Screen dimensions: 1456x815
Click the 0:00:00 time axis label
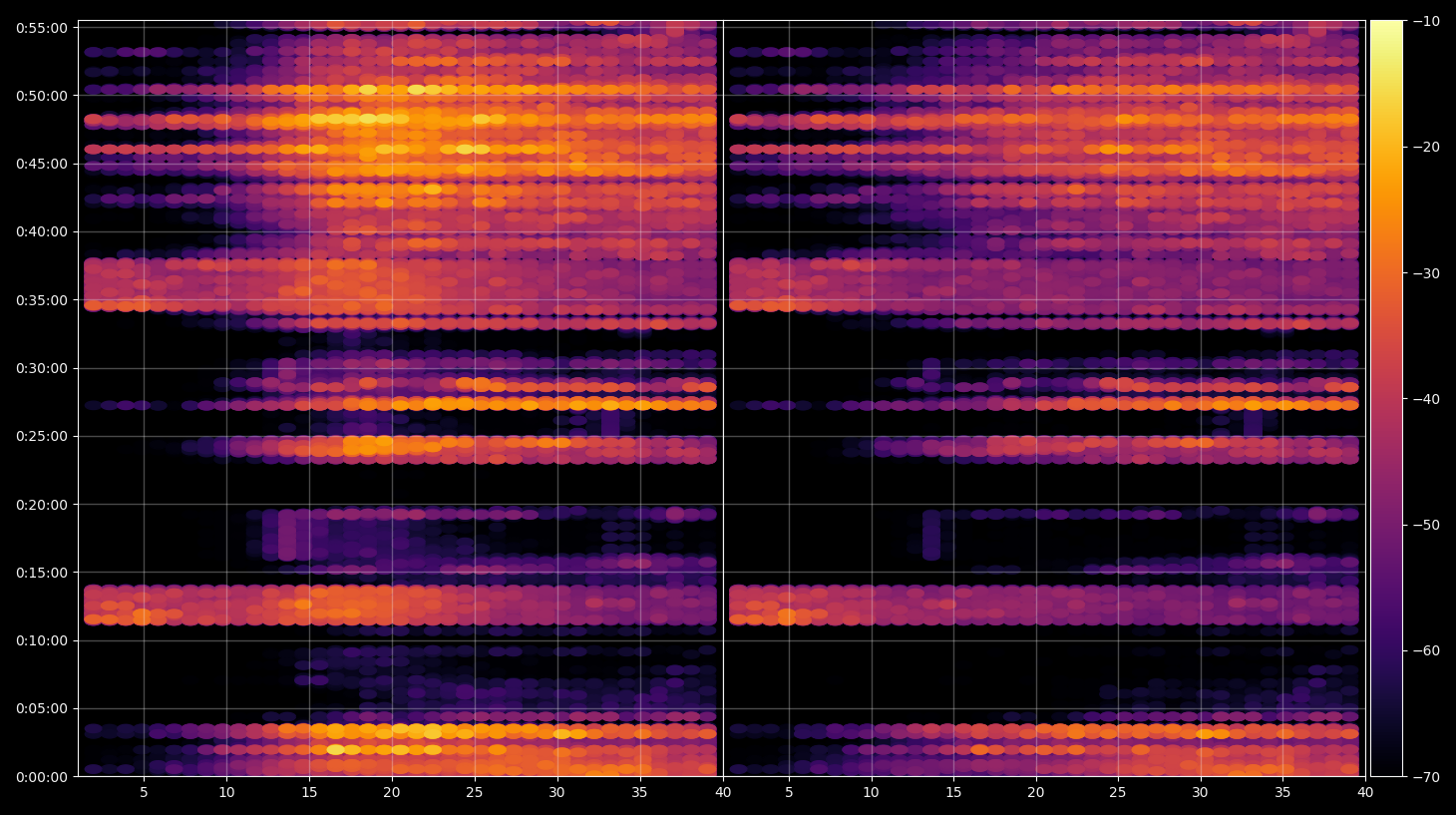click(x=42, y=777)
